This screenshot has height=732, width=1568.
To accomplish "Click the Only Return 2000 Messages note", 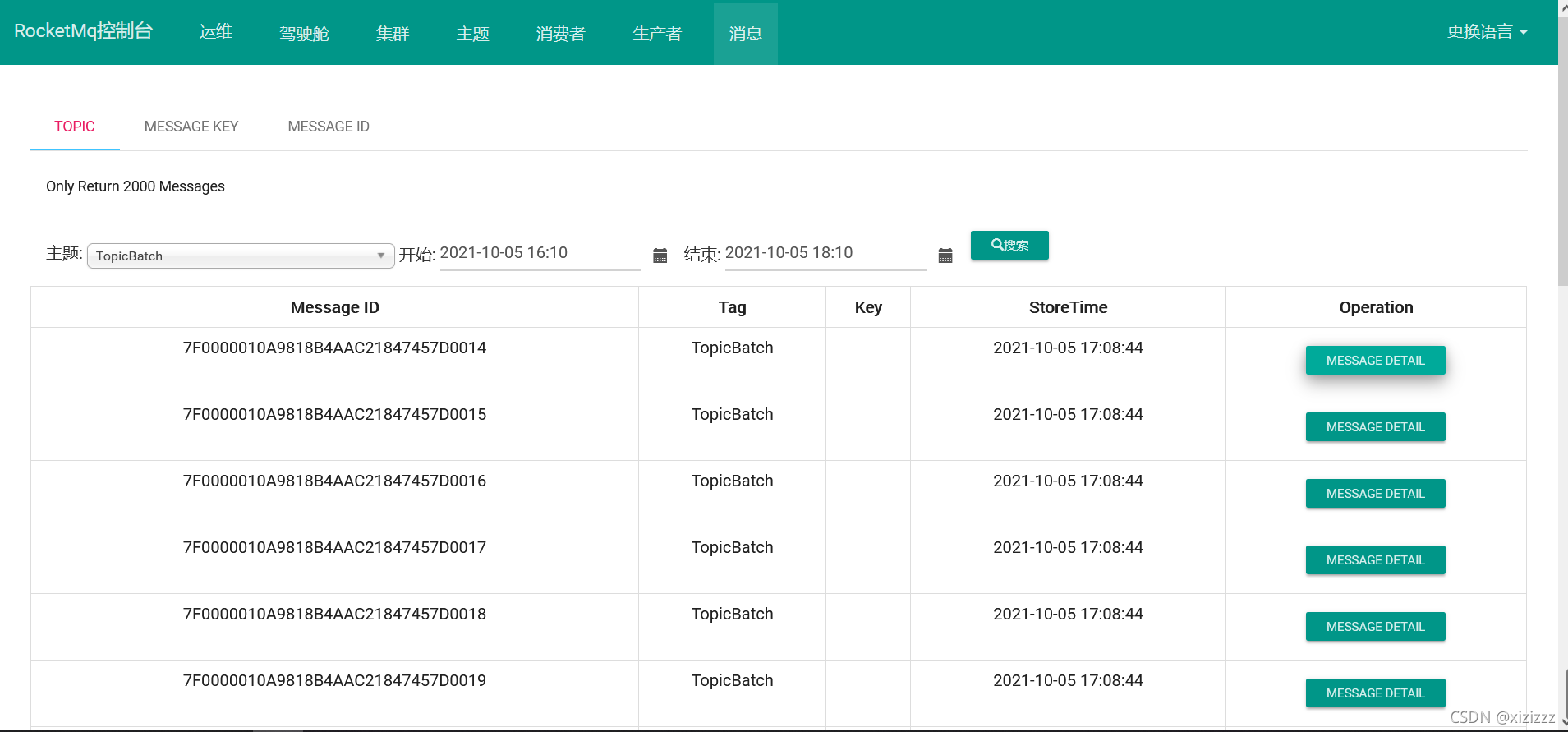I will coord(136,186).
